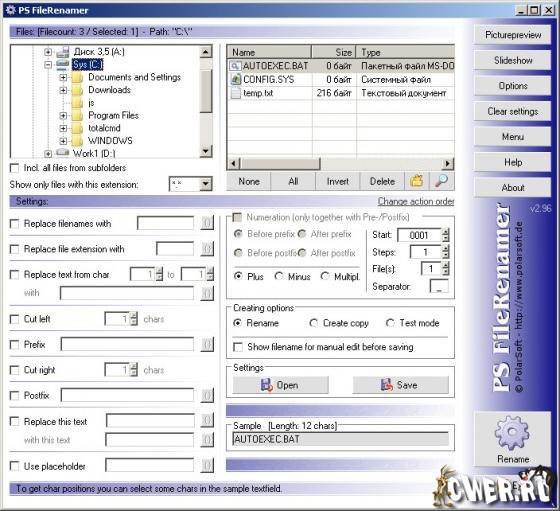Open About from the side menu
The width and height of the screenshot is (560, 511).
point(512,187)
